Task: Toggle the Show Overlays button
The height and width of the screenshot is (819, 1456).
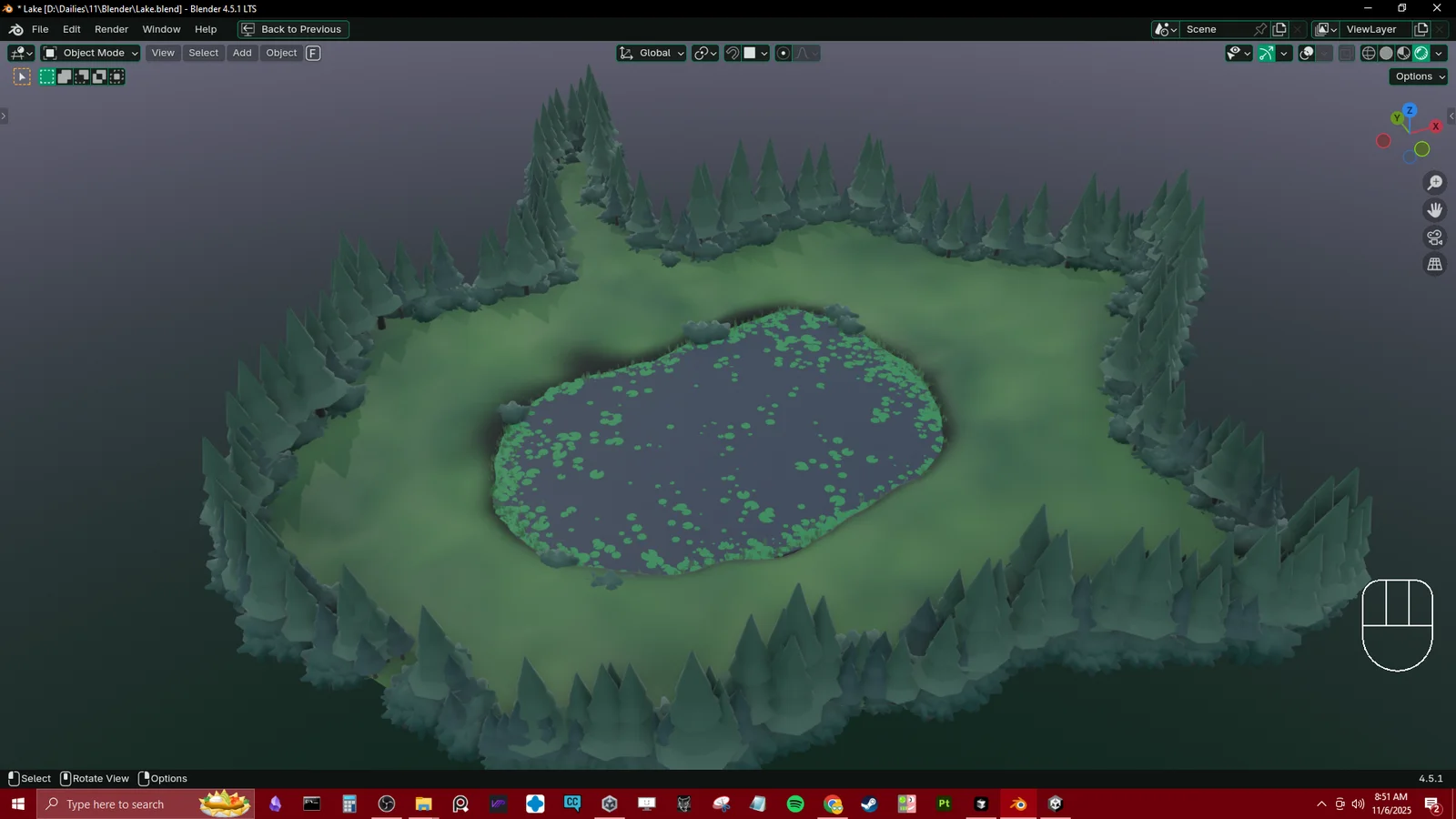Action: tap(1308, 53)
